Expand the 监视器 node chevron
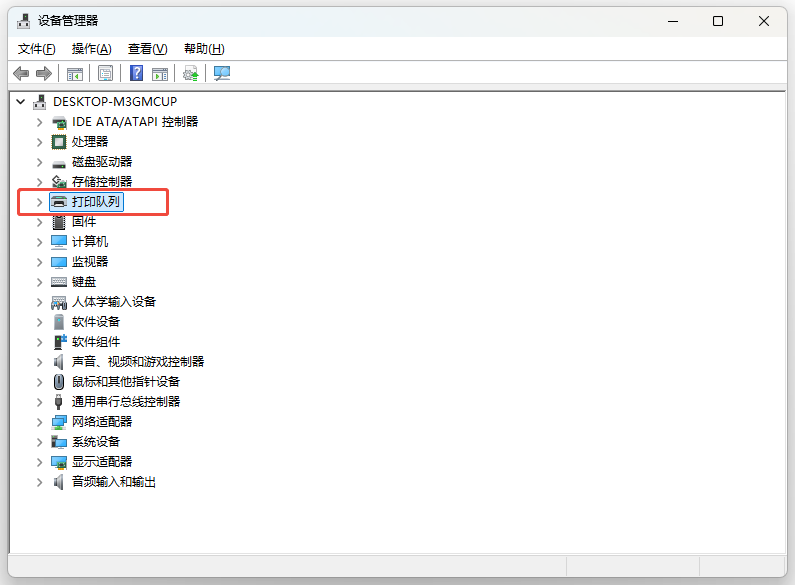Image resolution: width=795 pixels, height=585 pixels. (x=40, y=262)
